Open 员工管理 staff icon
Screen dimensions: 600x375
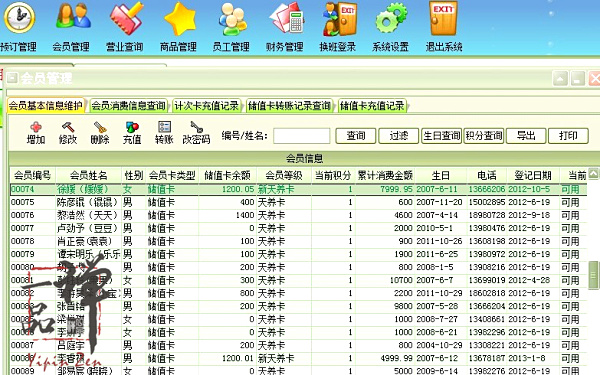(x=233, y=18)
